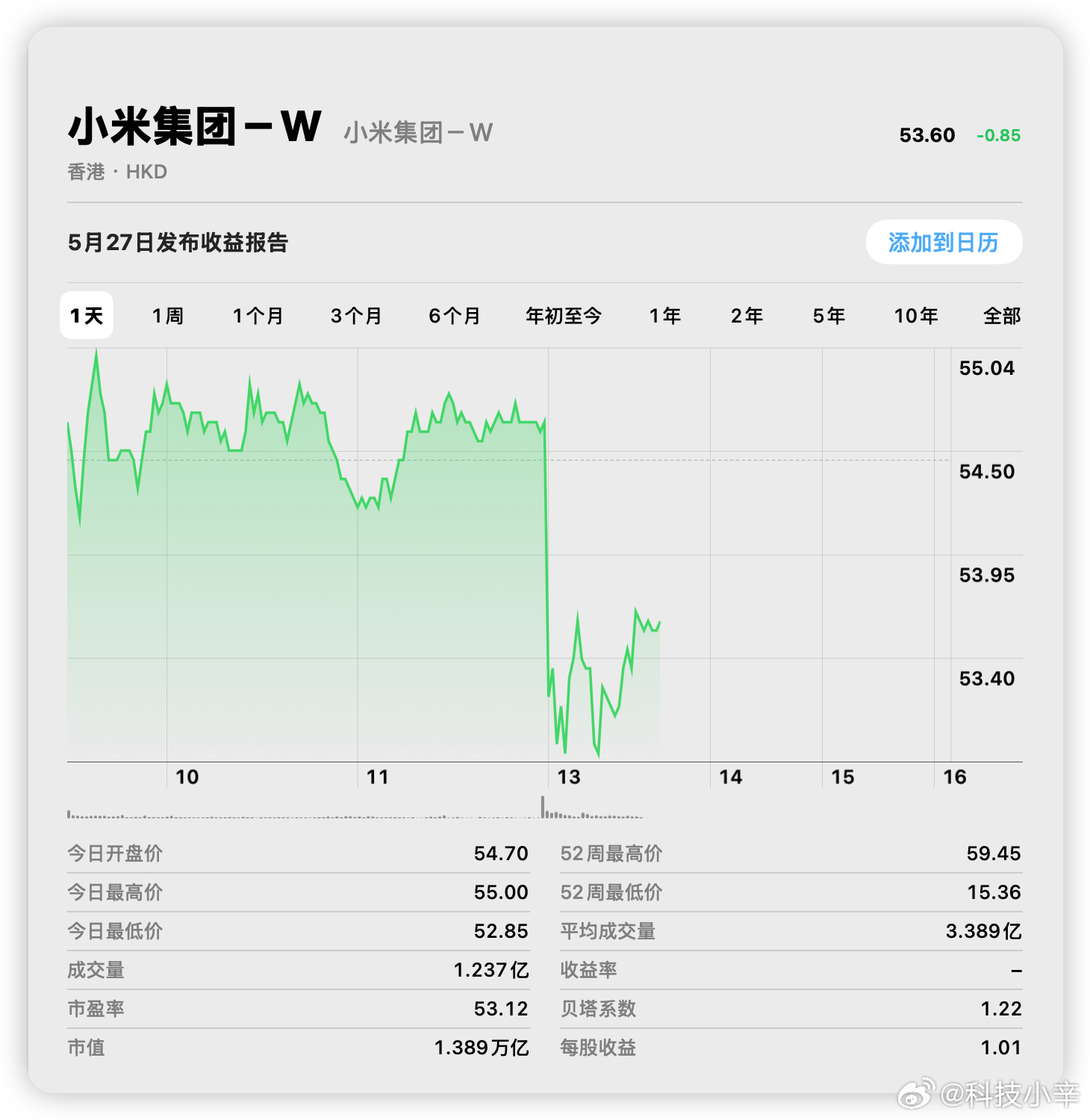
Task: Click the 今日开盘价 label
Action: (115, 853)
